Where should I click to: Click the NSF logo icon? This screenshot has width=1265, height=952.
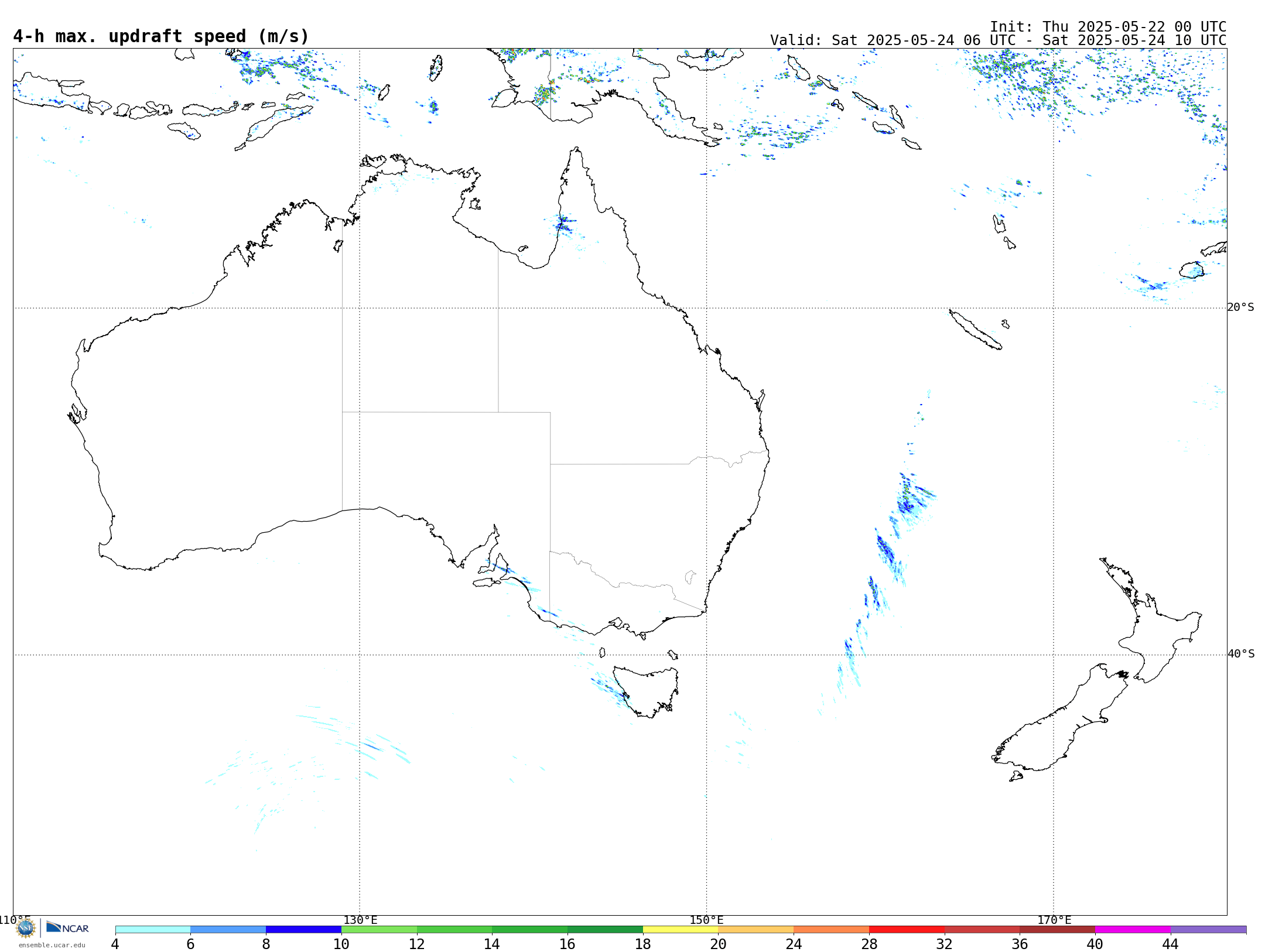pyautogui.click(x=26, y=928)
